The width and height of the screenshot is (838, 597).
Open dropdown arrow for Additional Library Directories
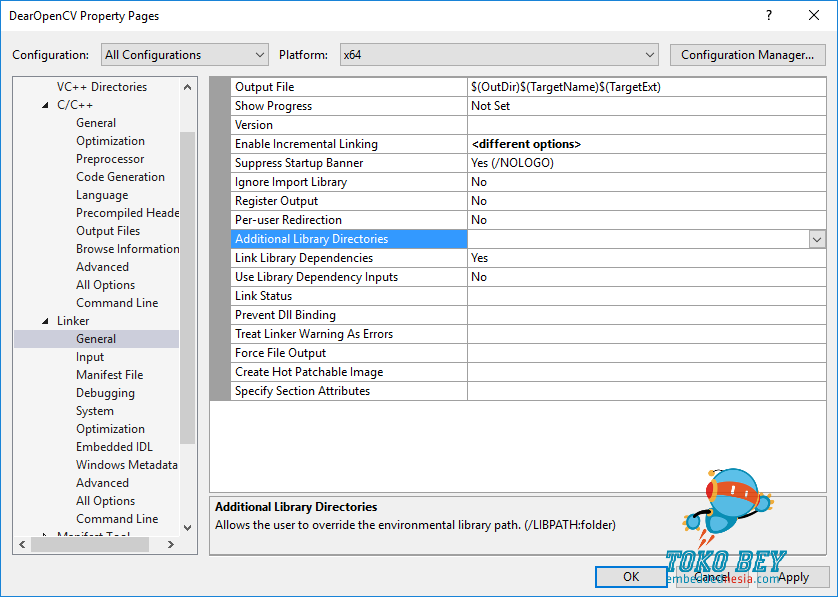[x=817, y=239]
